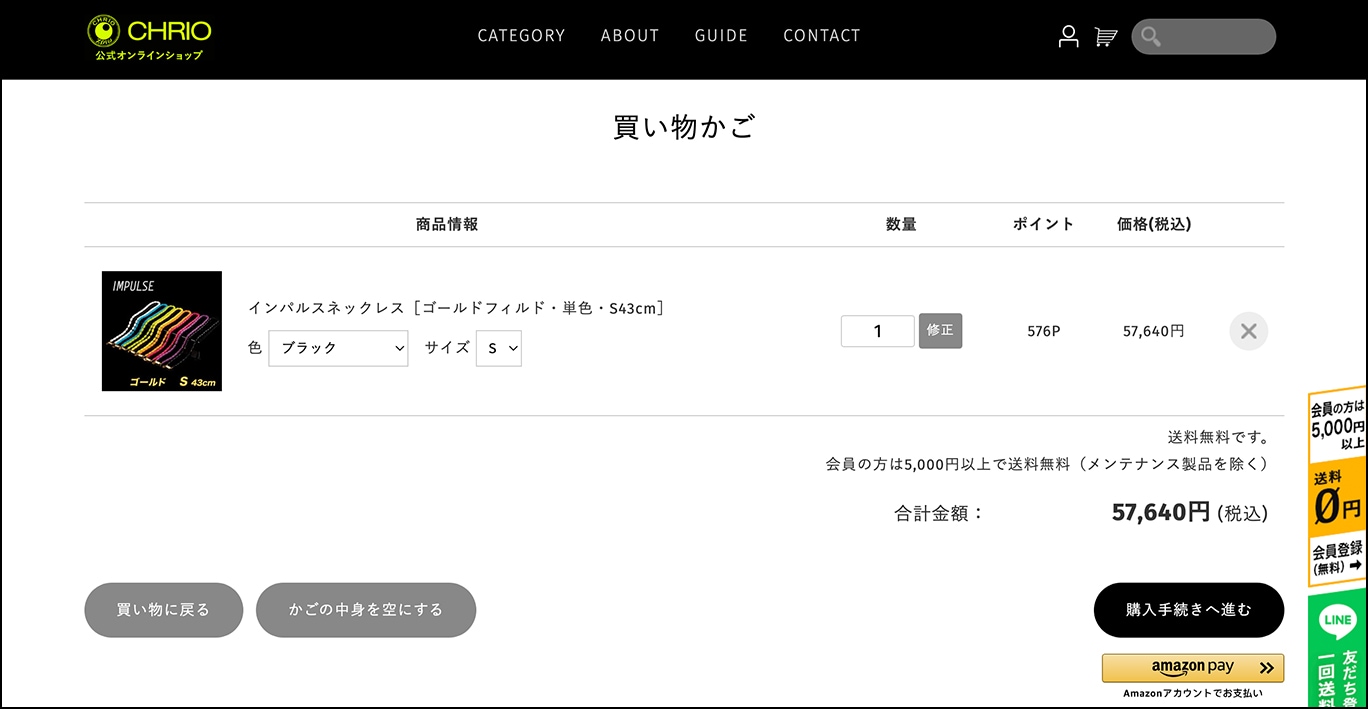Open the CONTACT page
The width and height of the screenshot is (1368, 709).
tap(822, 36)
